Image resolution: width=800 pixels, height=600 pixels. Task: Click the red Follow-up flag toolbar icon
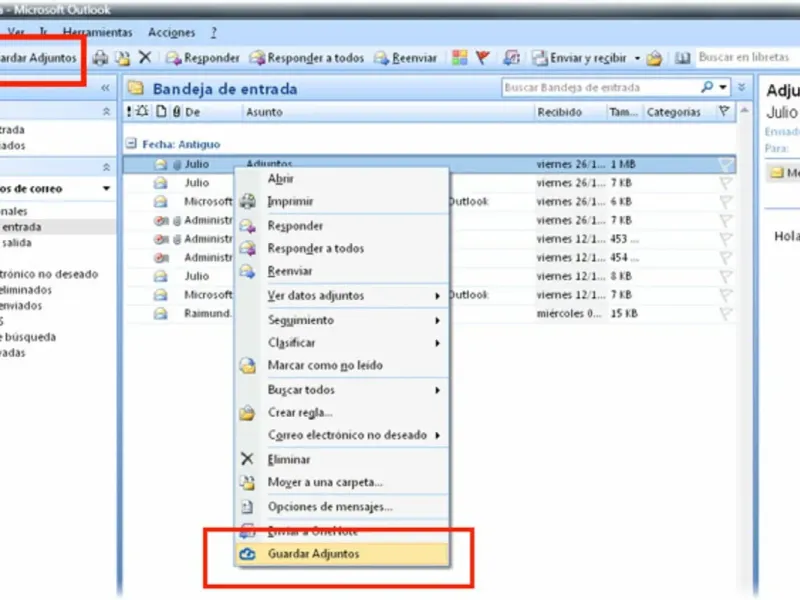pyautogui.click(x=483, y=58)
